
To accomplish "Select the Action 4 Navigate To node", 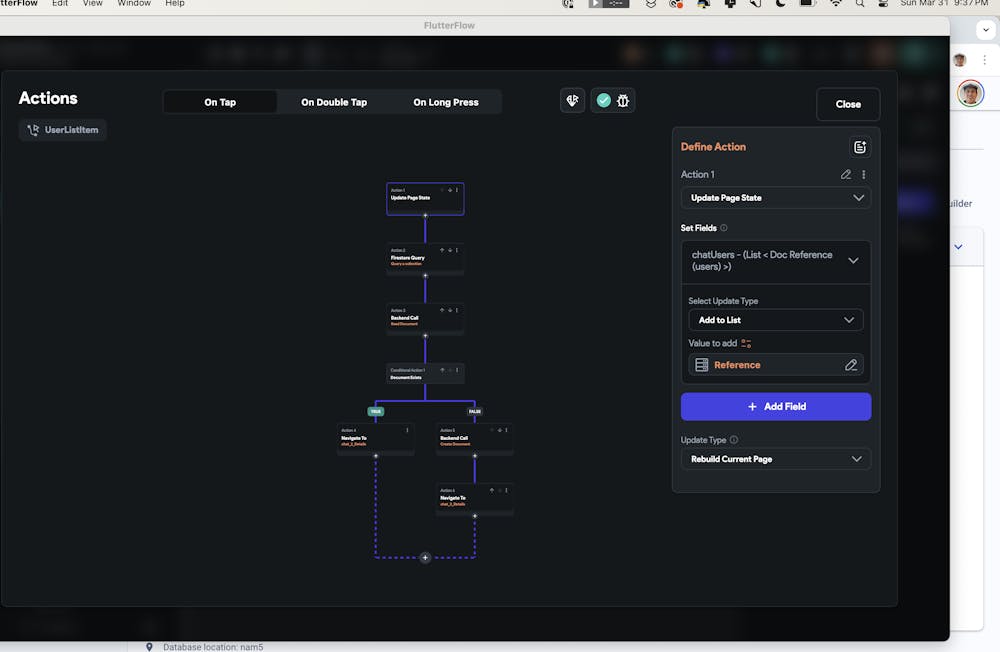I will click(x=376, y=439).
